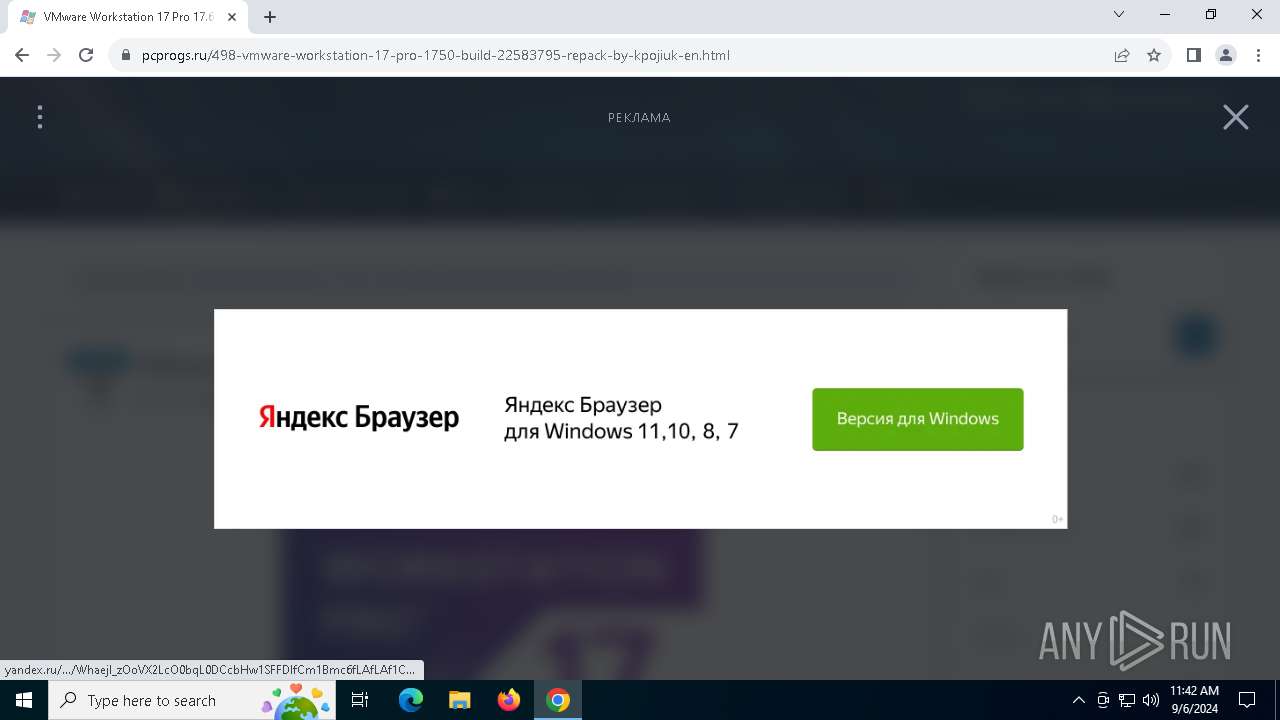This screenshot has height=720, width=1280.
Task: Open a new browser tab
Action: tap(270, 17)
